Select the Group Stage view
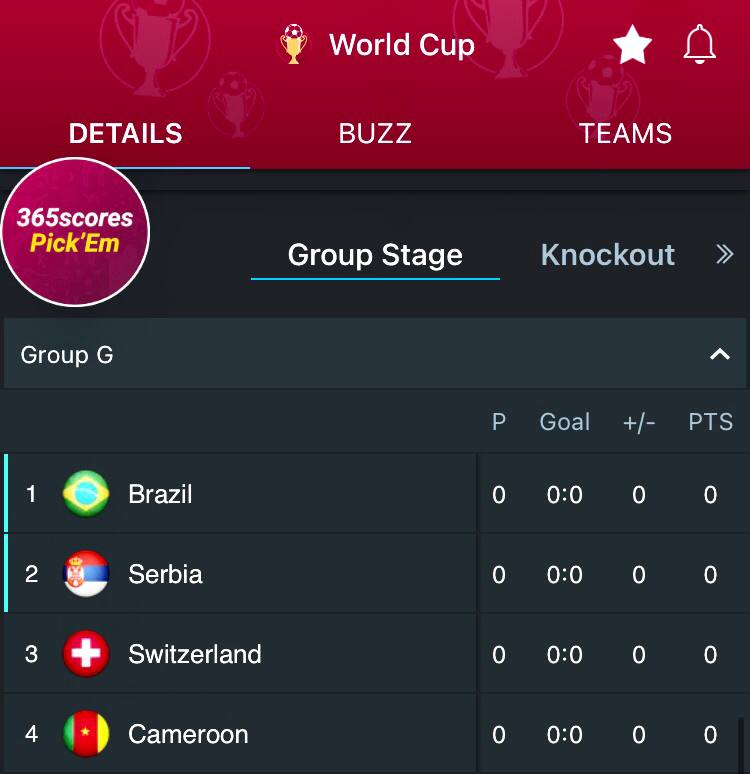This screenshot has height=774, width=750. point(375,255)
